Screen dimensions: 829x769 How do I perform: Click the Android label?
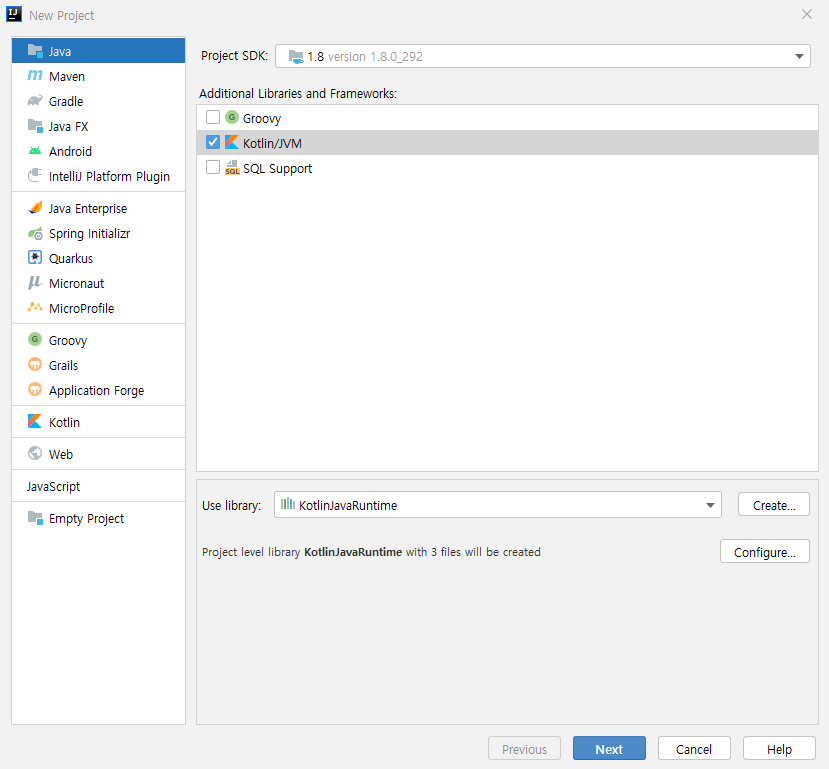click(70, 152)
